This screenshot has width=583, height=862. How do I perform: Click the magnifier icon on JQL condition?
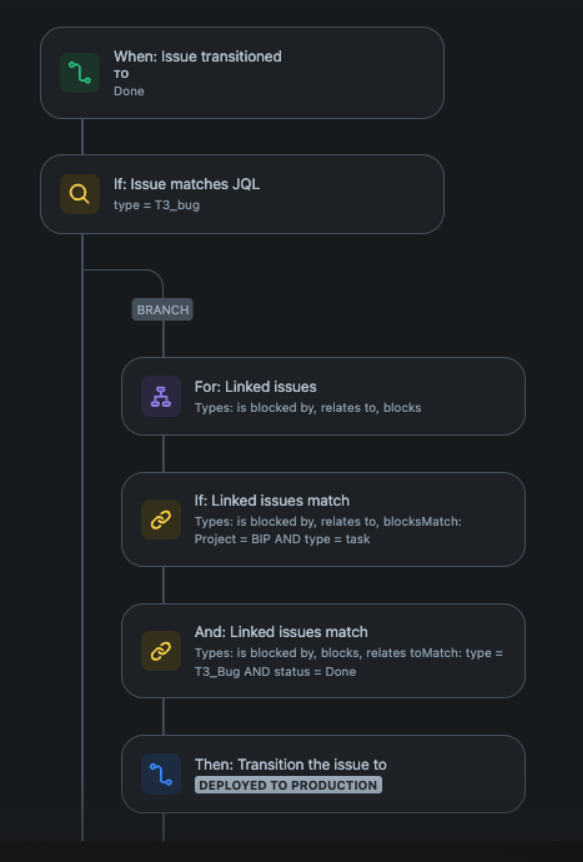click(x=80, y=194)
